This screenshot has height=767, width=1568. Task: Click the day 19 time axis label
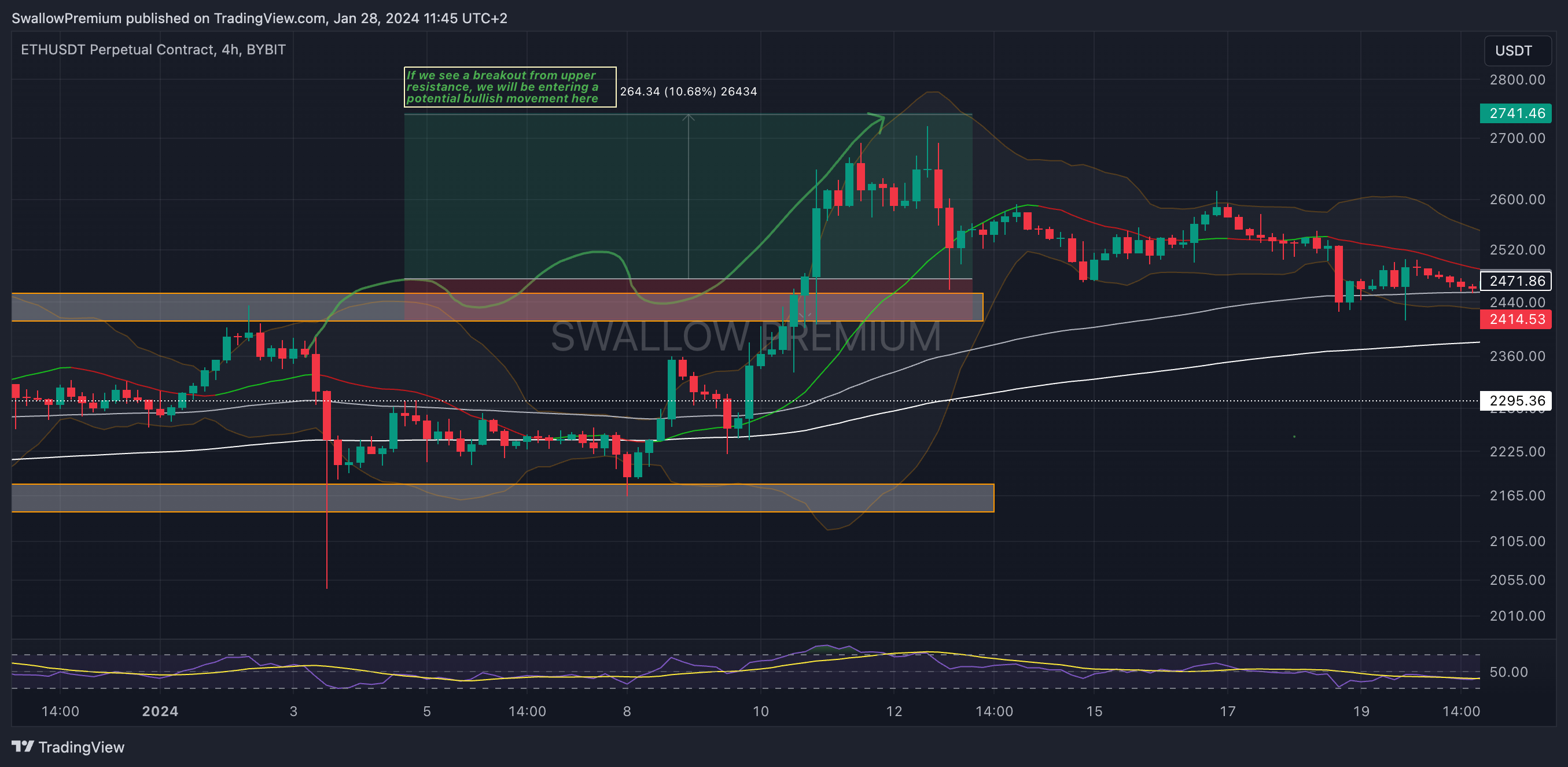coord(1360,711)
